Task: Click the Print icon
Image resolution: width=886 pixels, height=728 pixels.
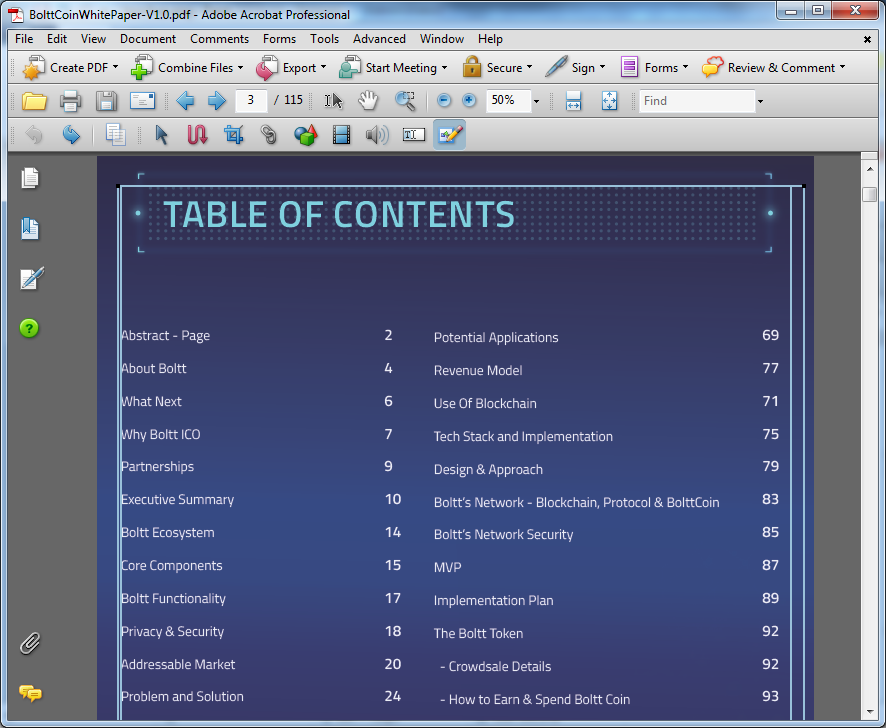Action: pyautogui.click(x=71, y=101)
